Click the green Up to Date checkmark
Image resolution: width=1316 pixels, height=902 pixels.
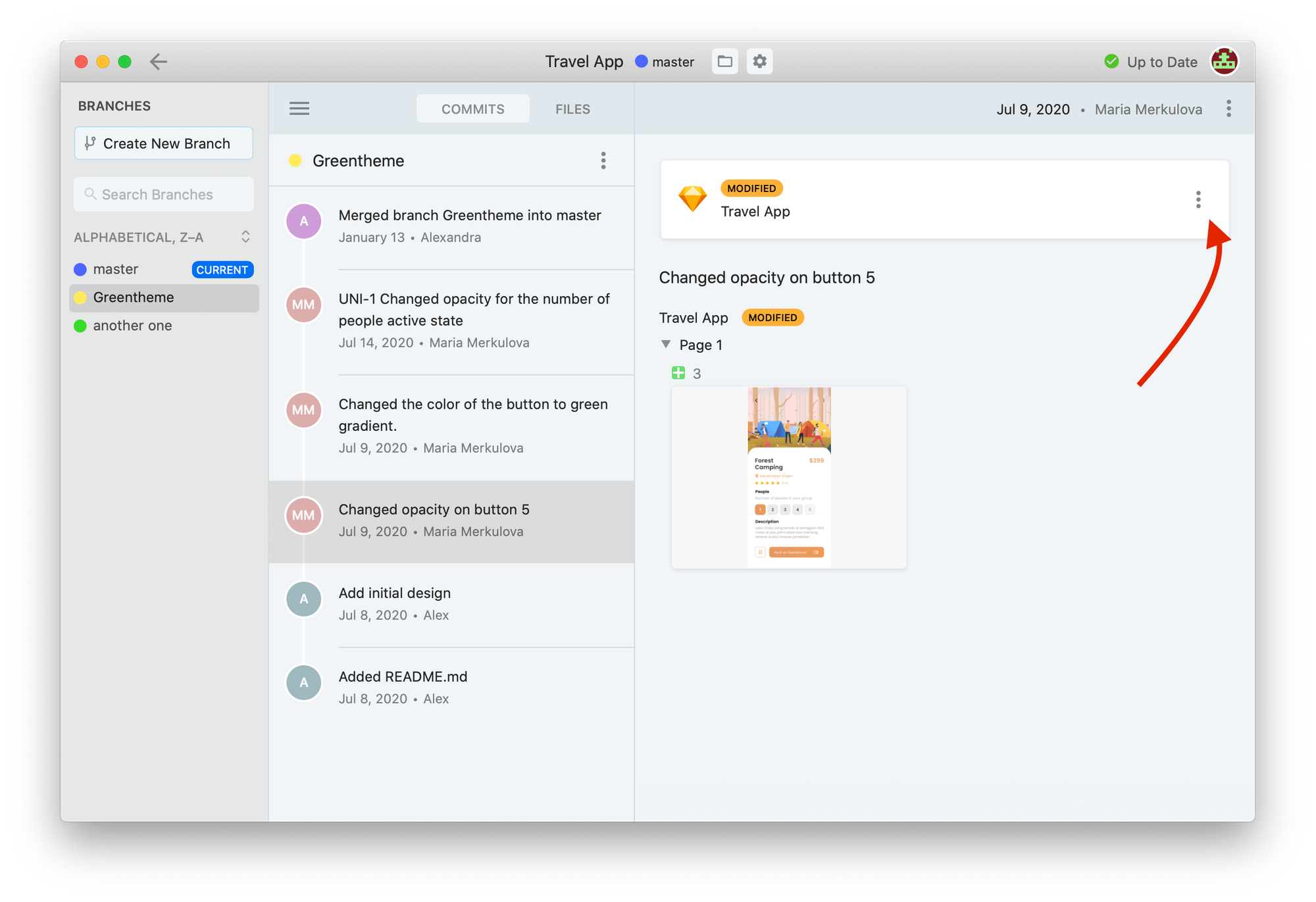click(x=1111, y=62)
